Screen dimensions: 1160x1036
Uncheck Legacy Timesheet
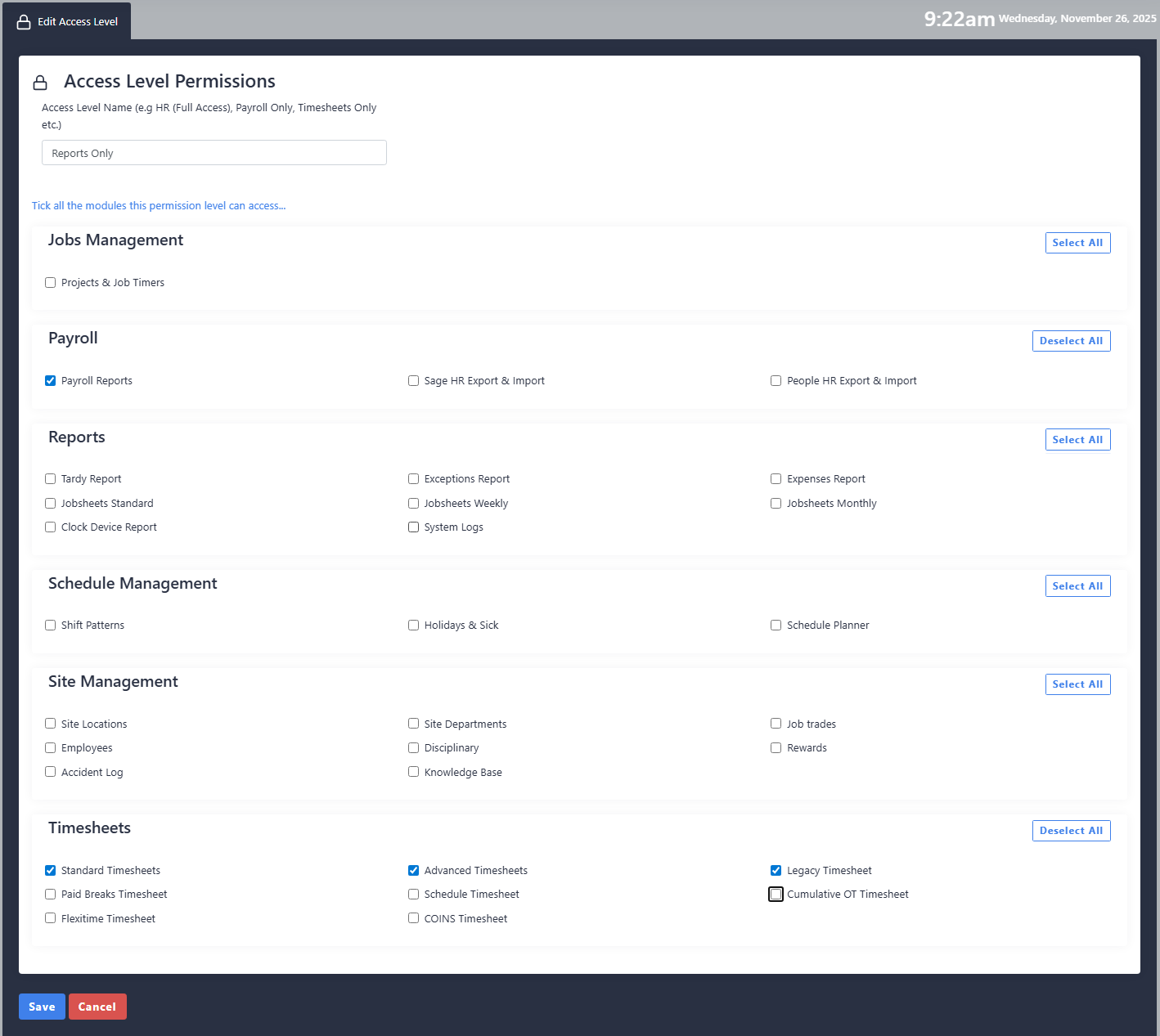776,871
